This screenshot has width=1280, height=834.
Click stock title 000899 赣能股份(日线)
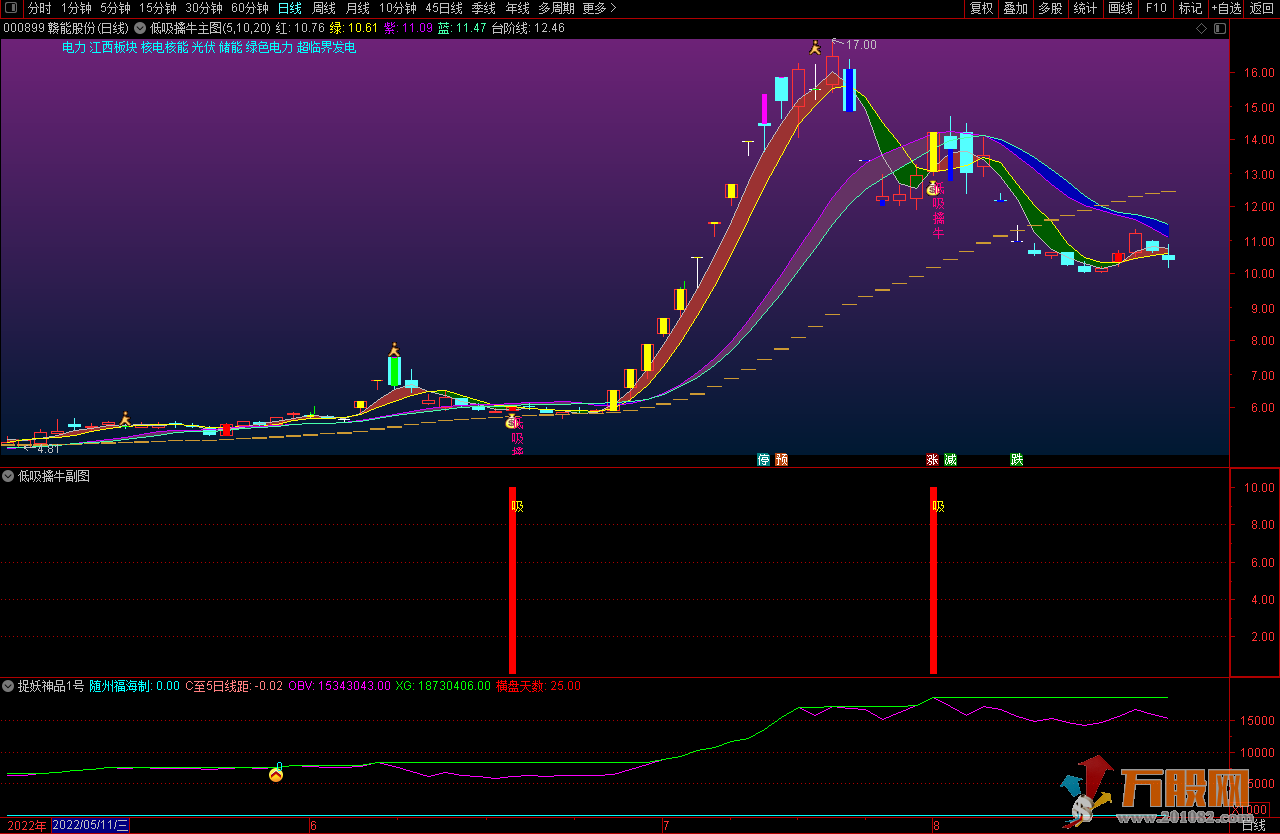tap(66, 28)
